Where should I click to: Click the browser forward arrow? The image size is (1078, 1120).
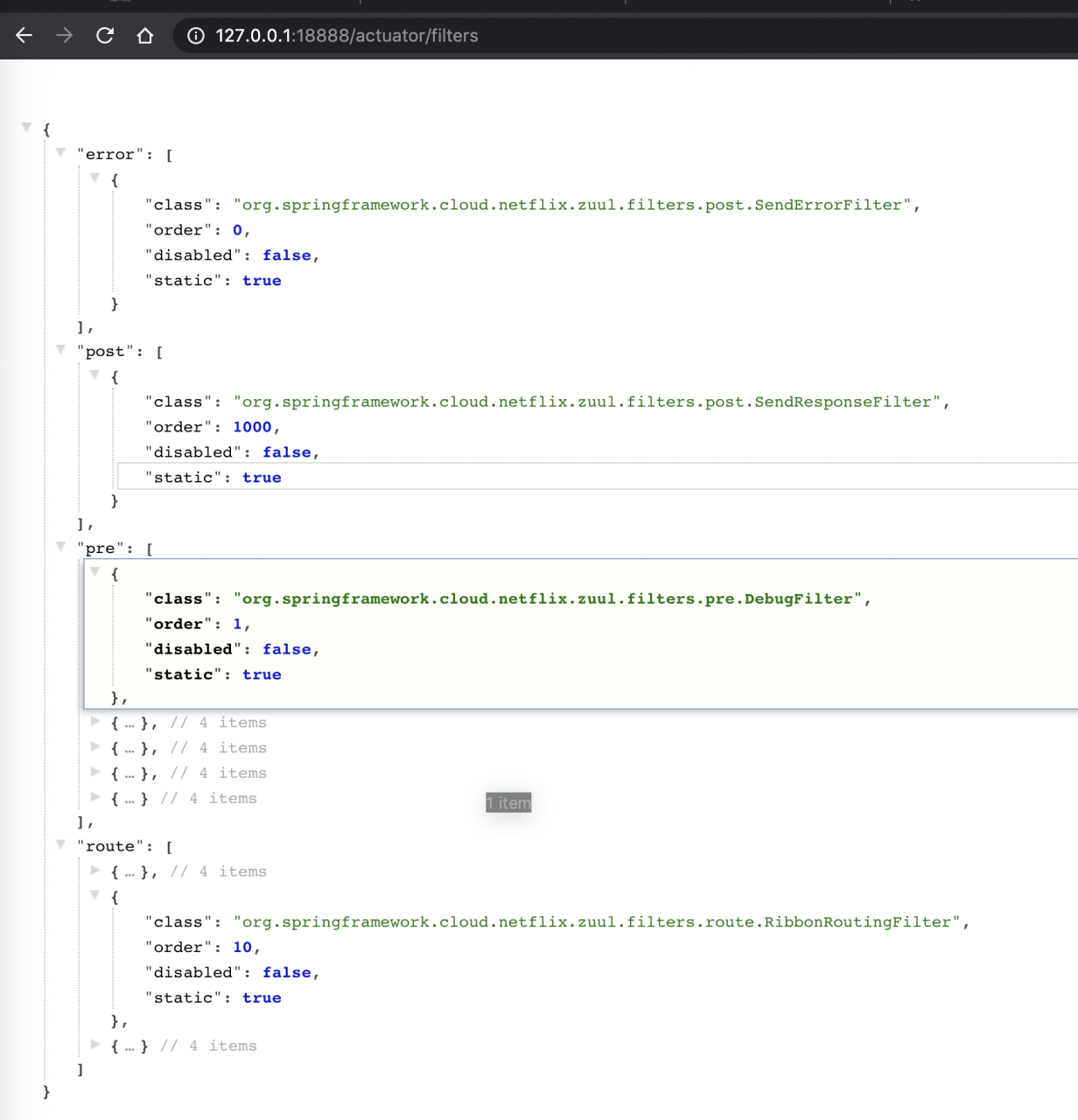click(x=64, y=36)
